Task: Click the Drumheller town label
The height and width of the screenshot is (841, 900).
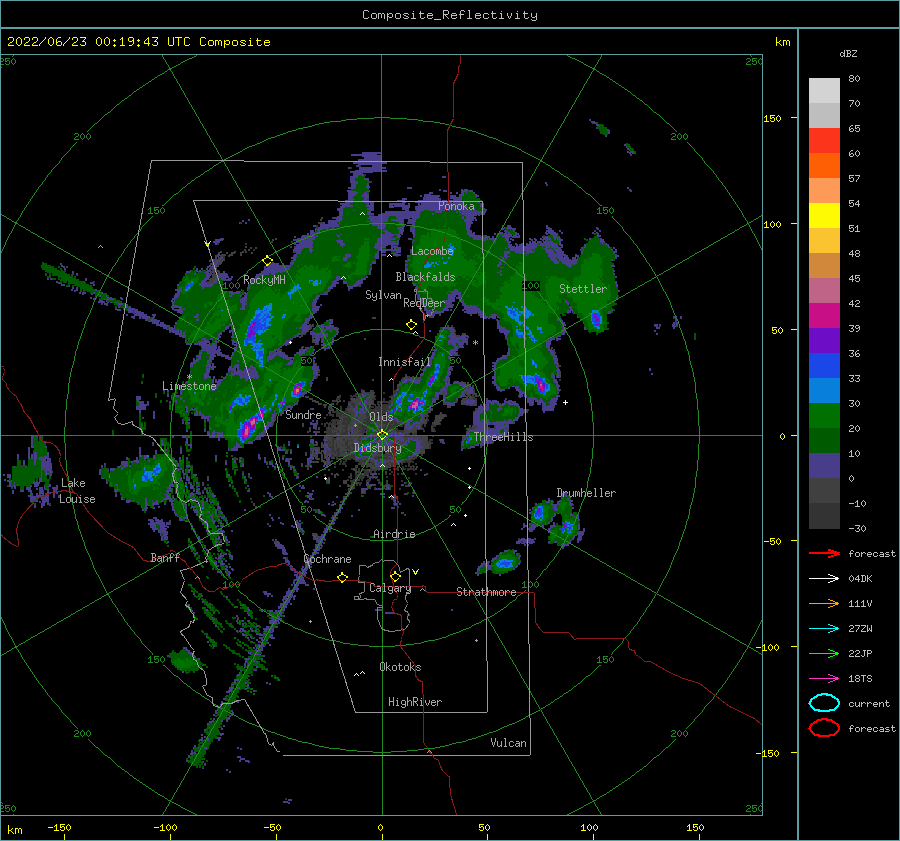Action: click(586, 493)
